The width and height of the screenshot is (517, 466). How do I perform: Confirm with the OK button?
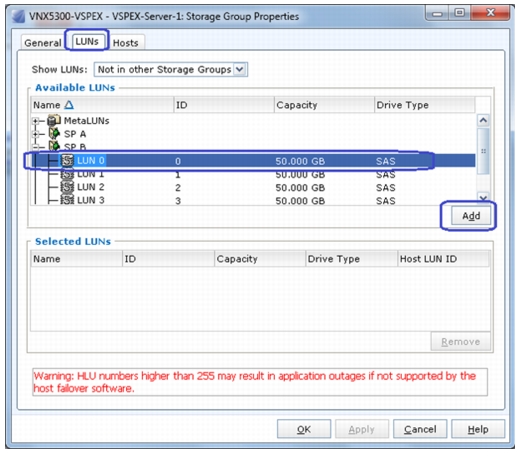tap(304, 429)
